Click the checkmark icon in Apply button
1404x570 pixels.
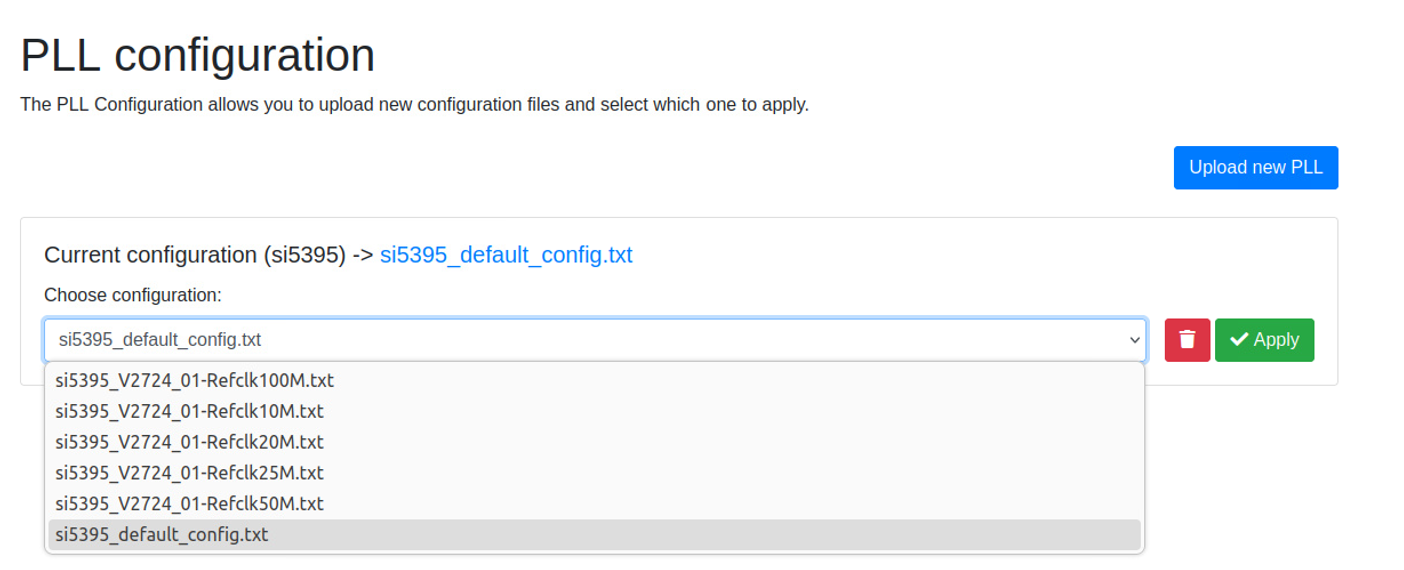pos(1239,340)
